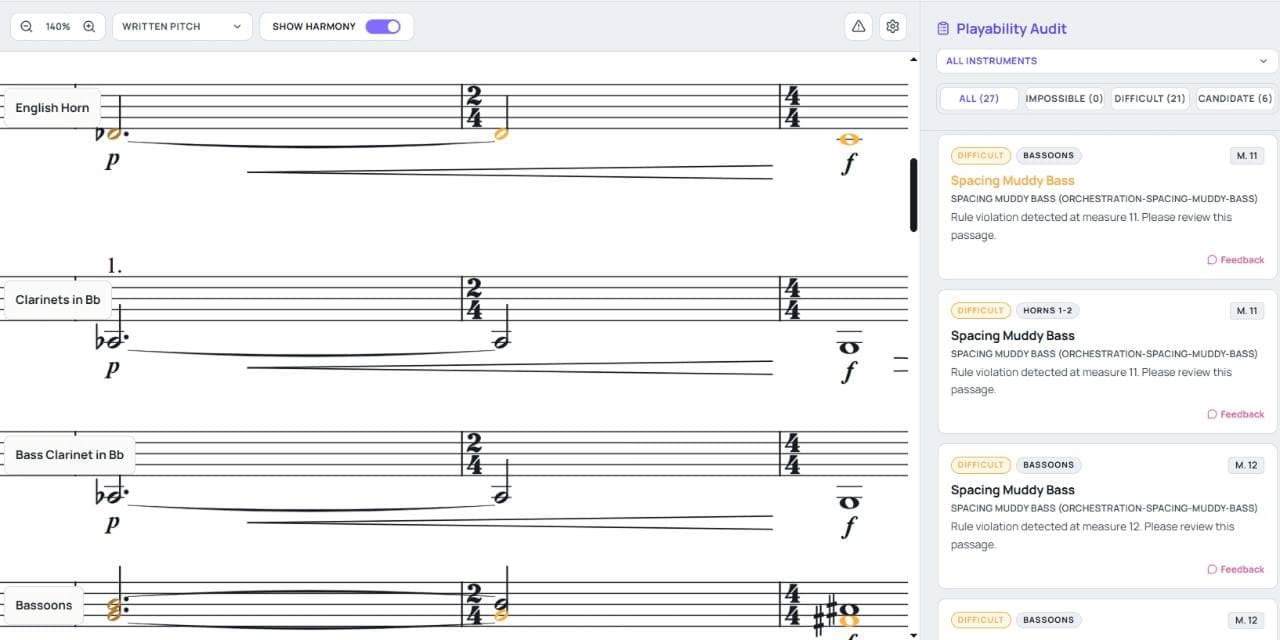Open the settings gear icon button

tap(893, 27)
